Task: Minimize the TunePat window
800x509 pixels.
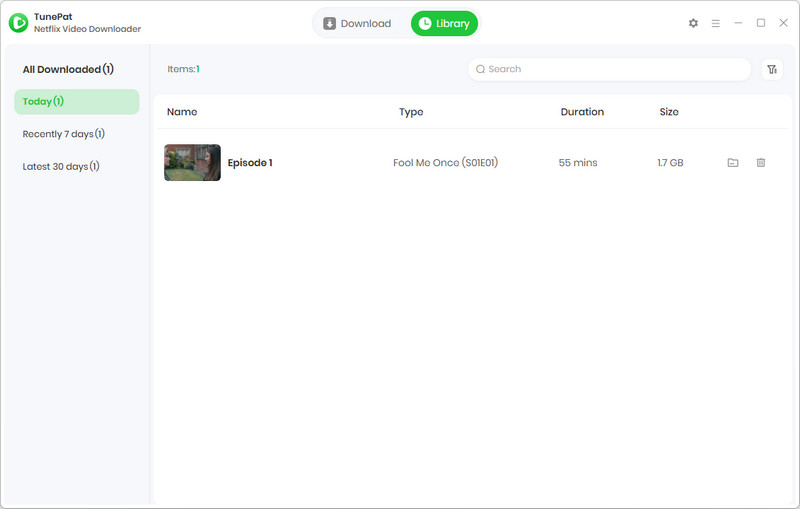Action: [738, 23]
